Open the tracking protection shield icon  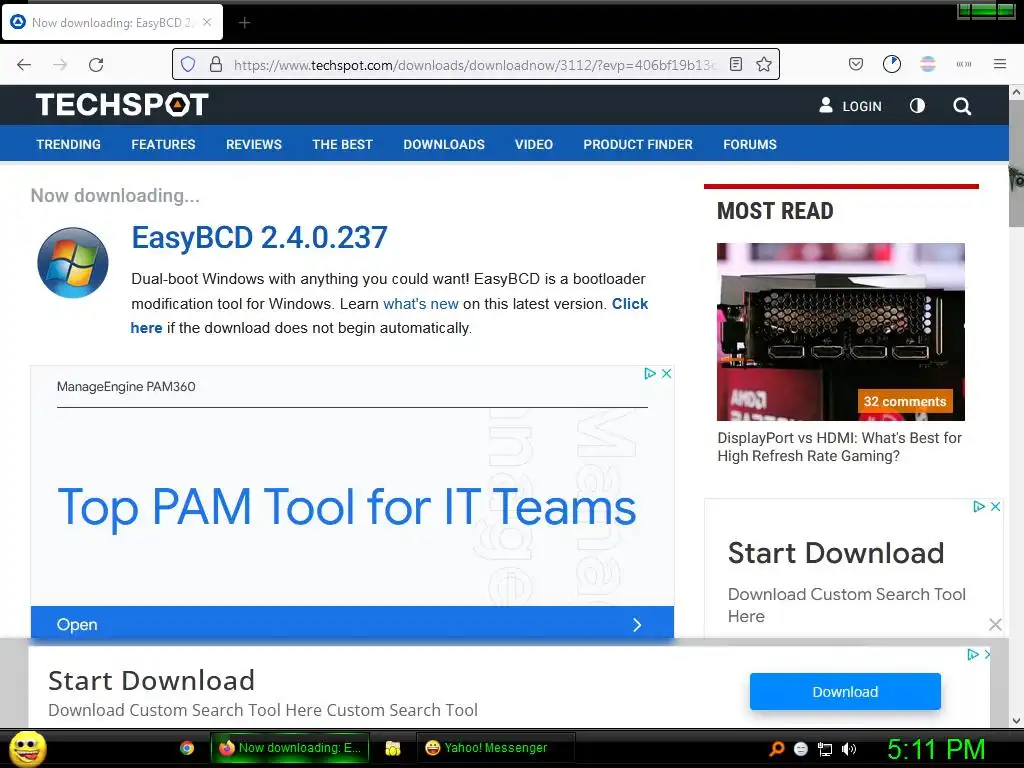(x=188, y=65)
